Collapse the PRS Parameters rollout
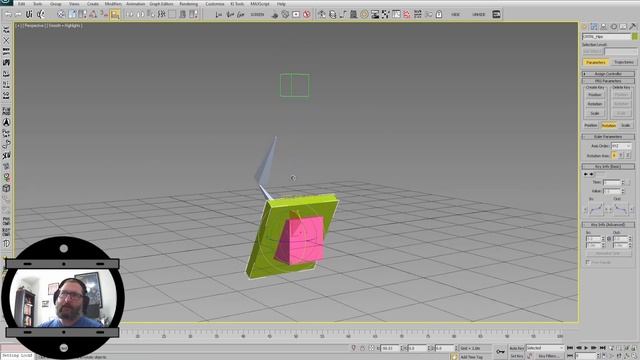640x360 pixels. [x=608, y=81]
